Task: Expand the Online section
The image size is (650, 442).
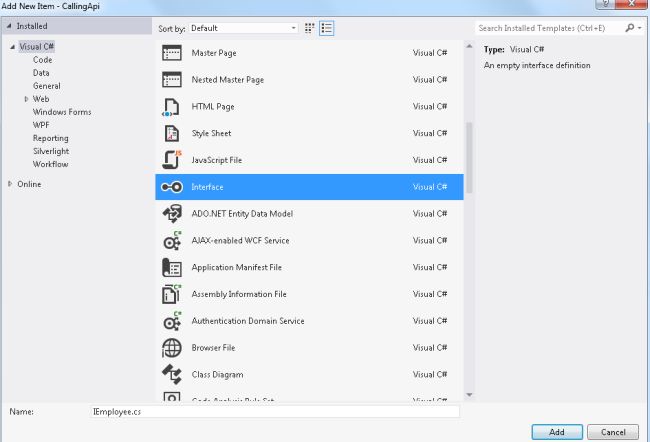Action: click(10, 184)
